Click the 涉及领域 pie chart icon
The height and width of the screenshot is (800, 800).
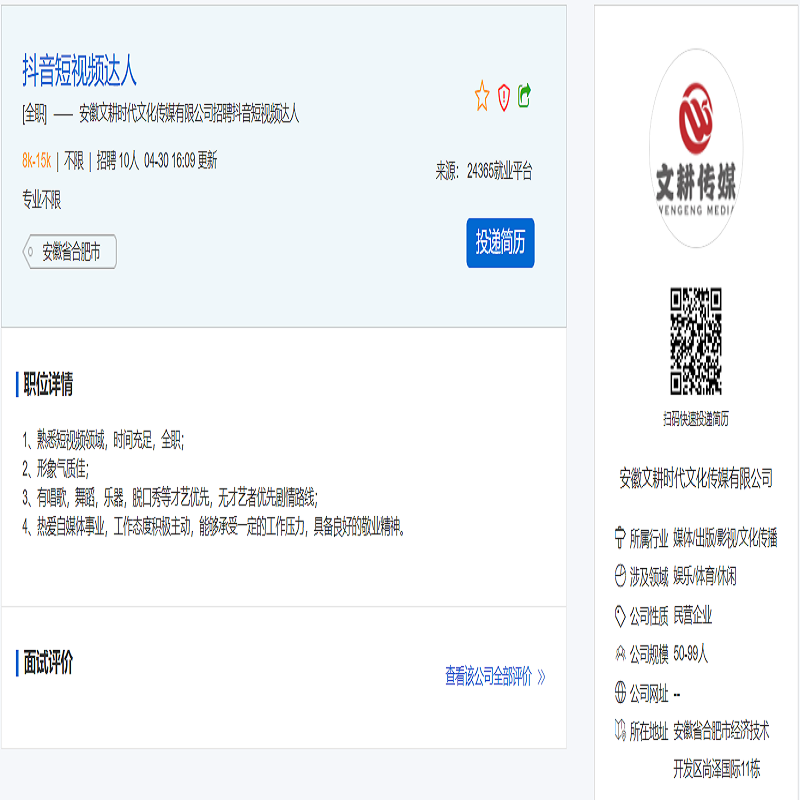tap(620, 576)
